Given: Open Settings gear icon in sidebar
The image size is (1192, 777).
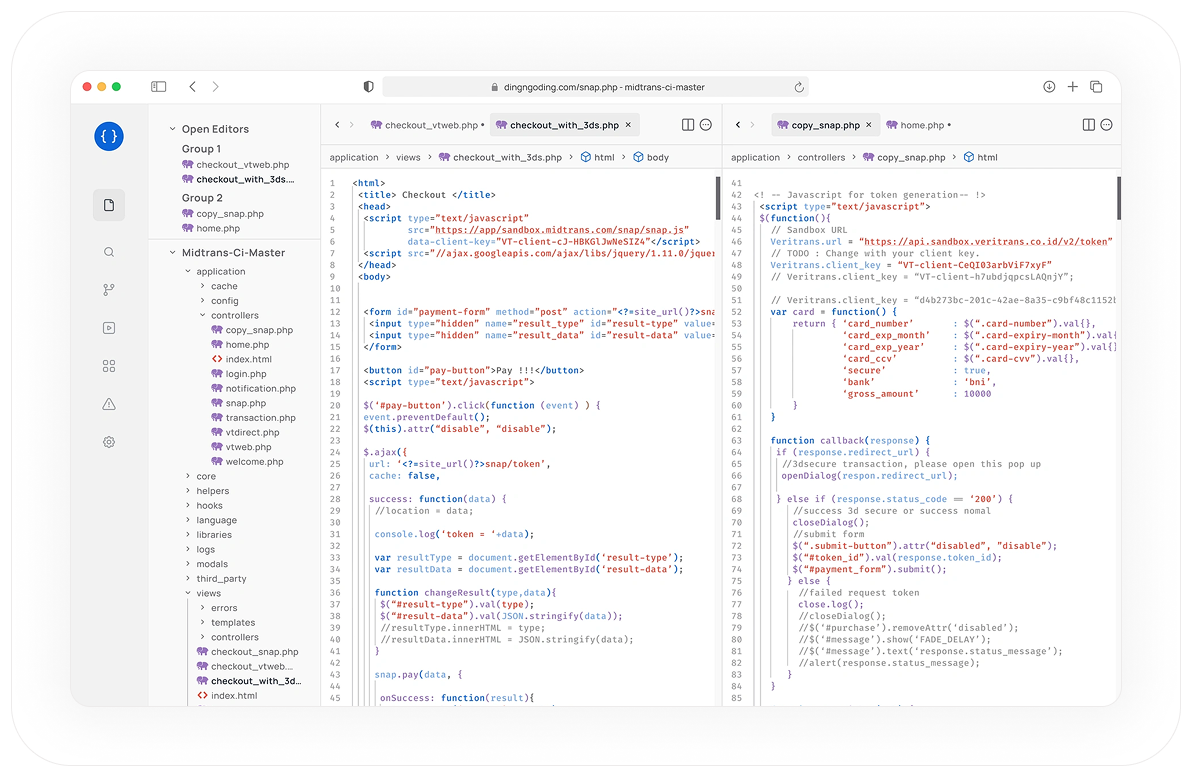Looking at the screenshot, I should click(x=109, y=442).
